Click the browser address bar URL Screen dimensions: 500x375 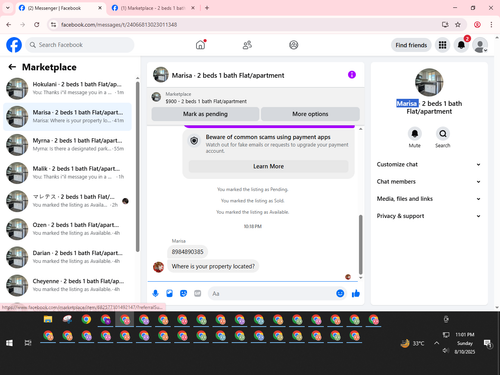(119, 25)
